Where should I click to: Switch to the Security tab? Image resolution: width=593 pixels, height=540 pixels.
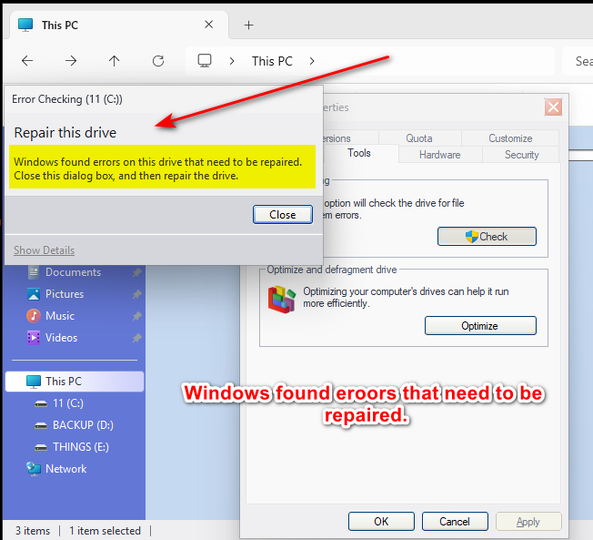point(522,155)
